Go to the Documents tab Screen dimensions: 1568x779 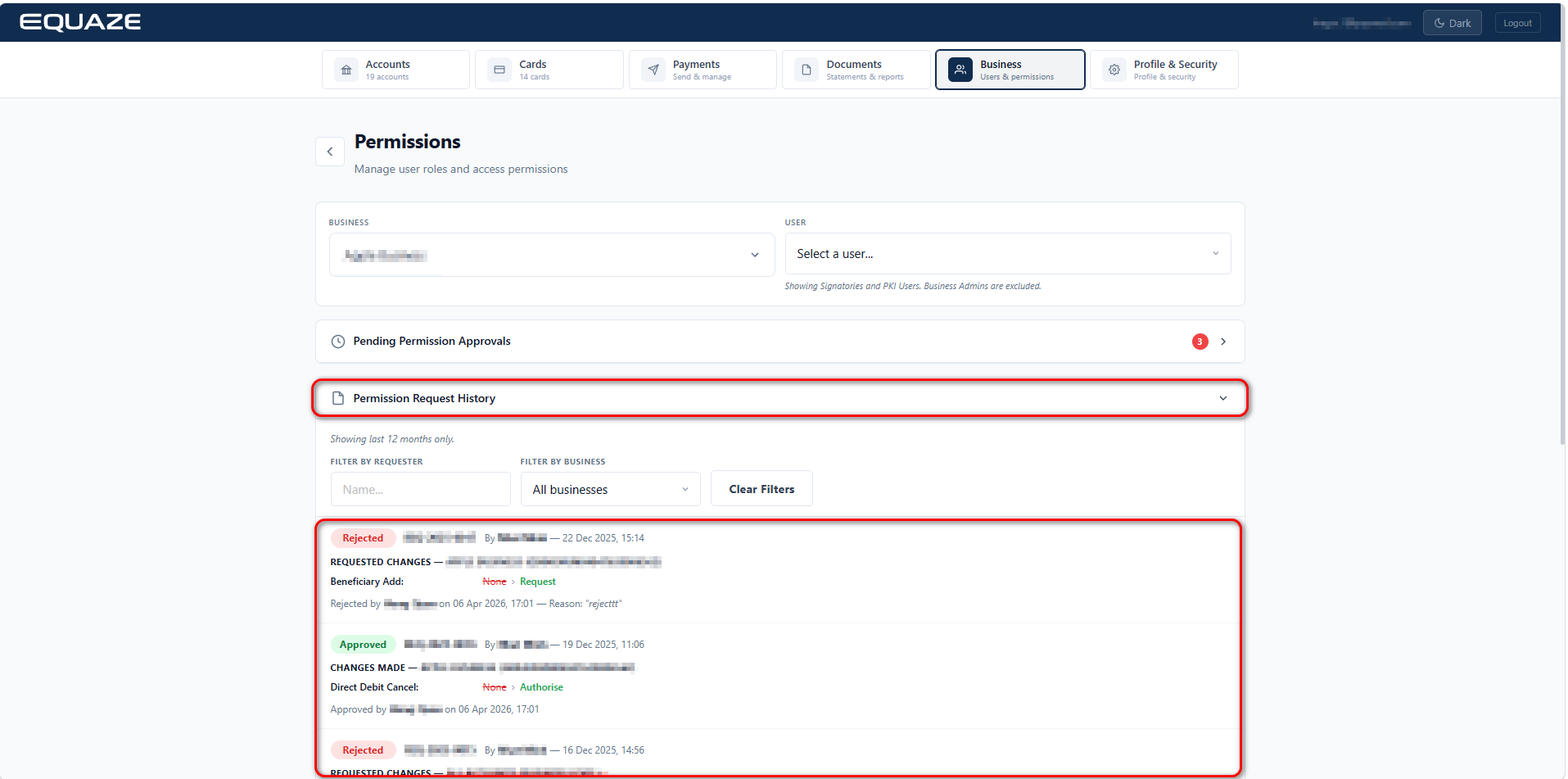pyautogui.click(x=856, y=70)
